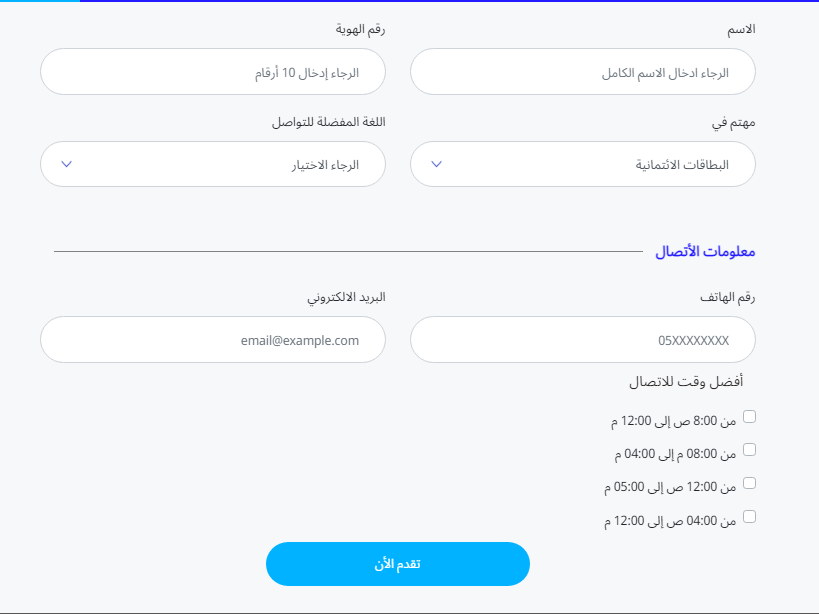Click the 'رقم الهاتف' field label
The height and width of the screenshot is (614, 819).
[728, 297]
